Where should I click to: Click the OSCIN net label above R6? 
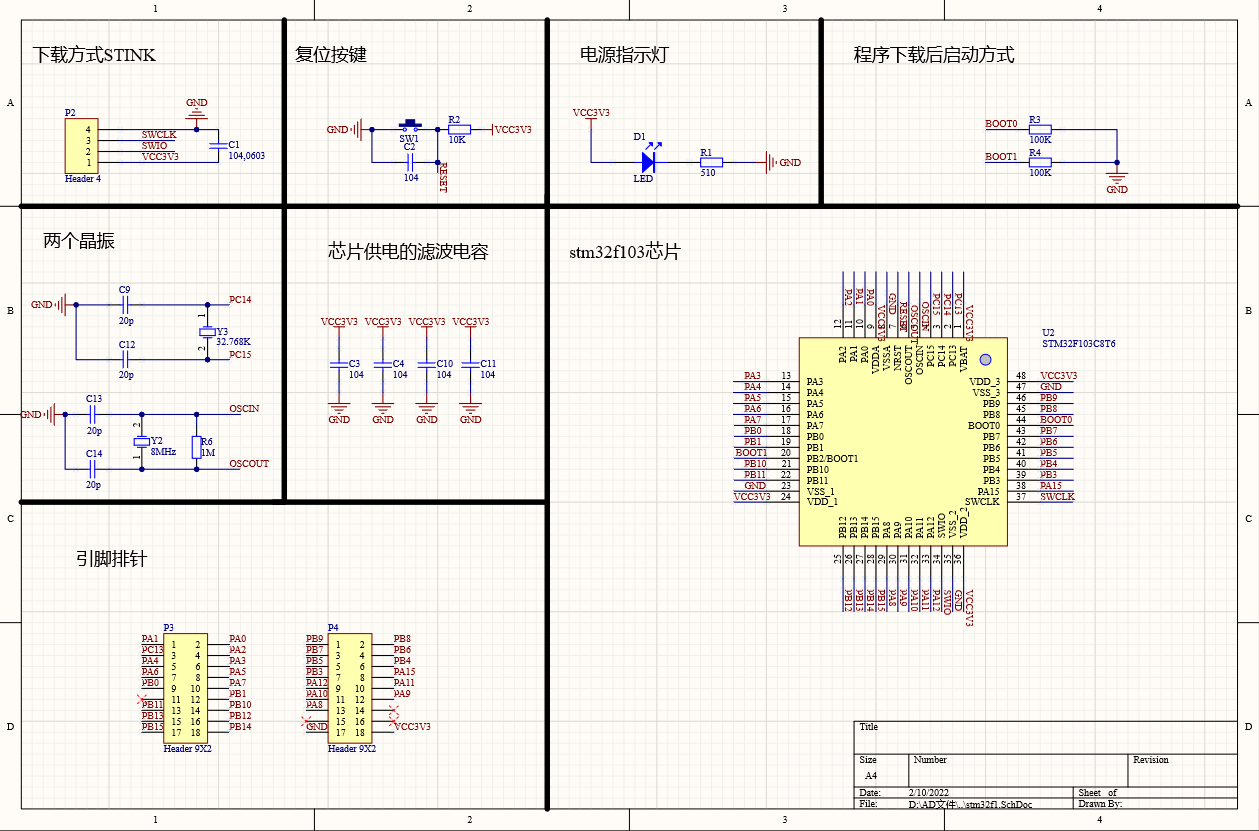[244, 408]
